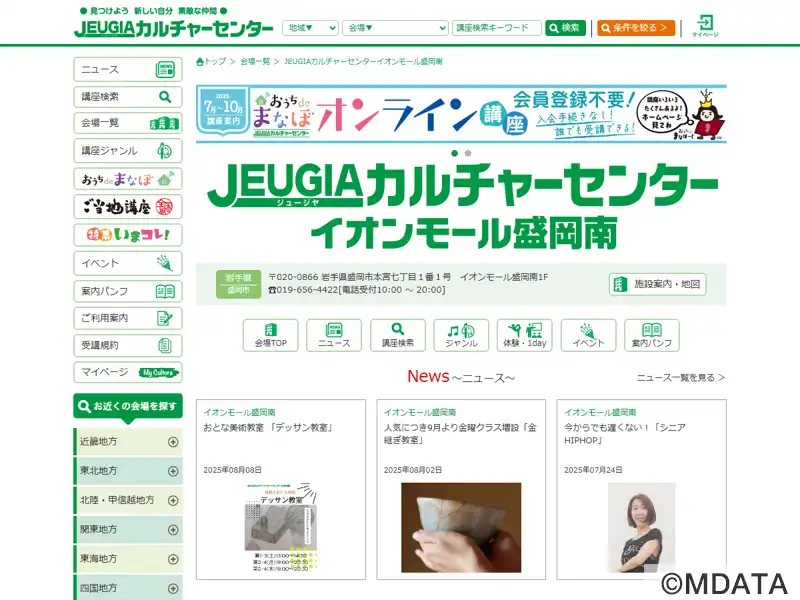Select the second banner carousel dot
This screenshot has width=800, height=600.
[468, 153]
